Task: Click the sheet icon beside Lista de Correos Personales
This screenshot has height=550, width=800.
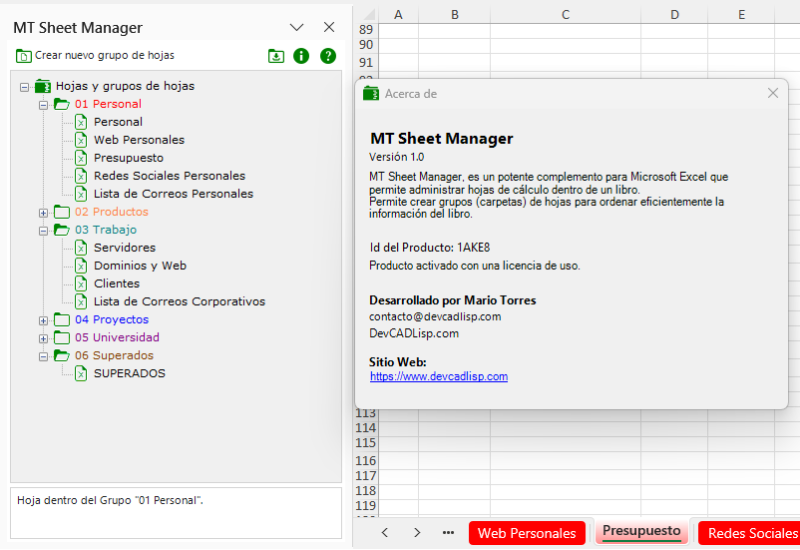Action: tap(81, 194)
